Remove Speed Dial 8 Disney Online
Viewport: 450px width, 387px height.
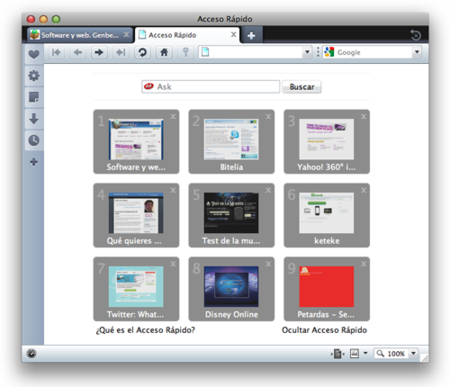click(x=268, y=264)
